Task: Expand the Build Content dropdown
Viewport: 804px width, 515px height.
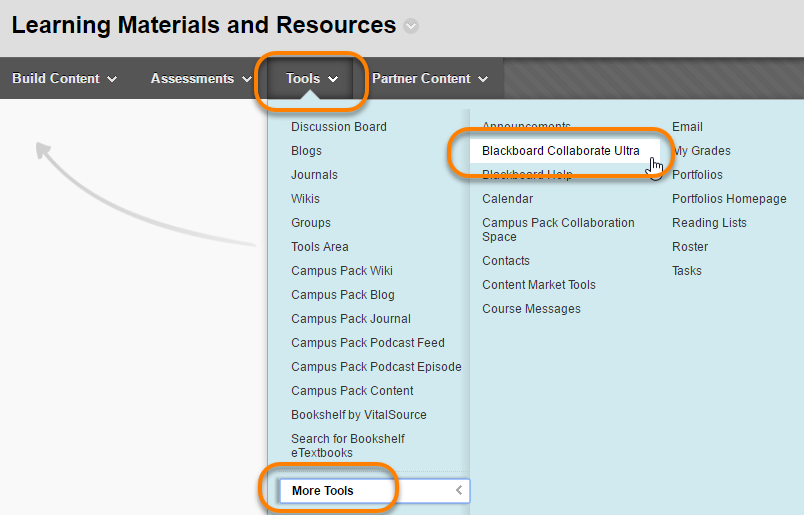Action: [65, 78]
